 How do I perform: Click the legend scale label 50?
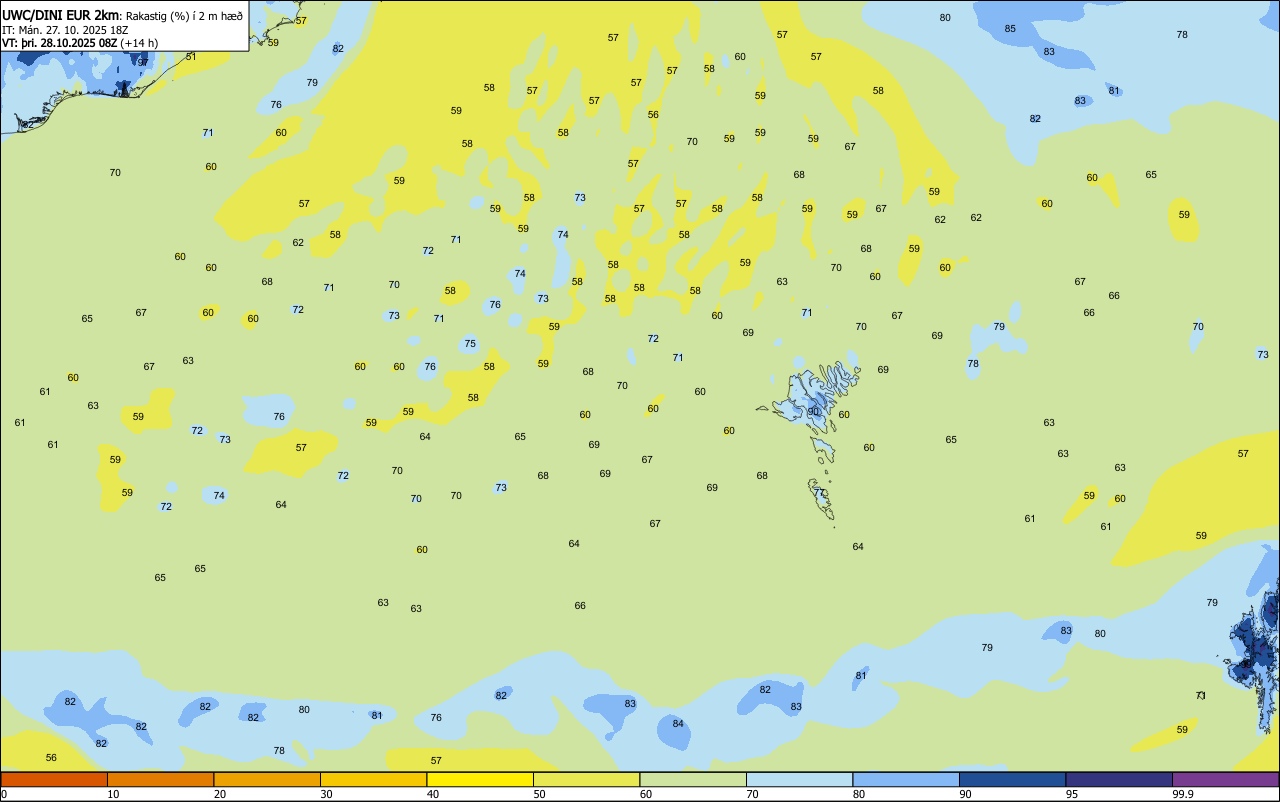[x=539, y=794]
